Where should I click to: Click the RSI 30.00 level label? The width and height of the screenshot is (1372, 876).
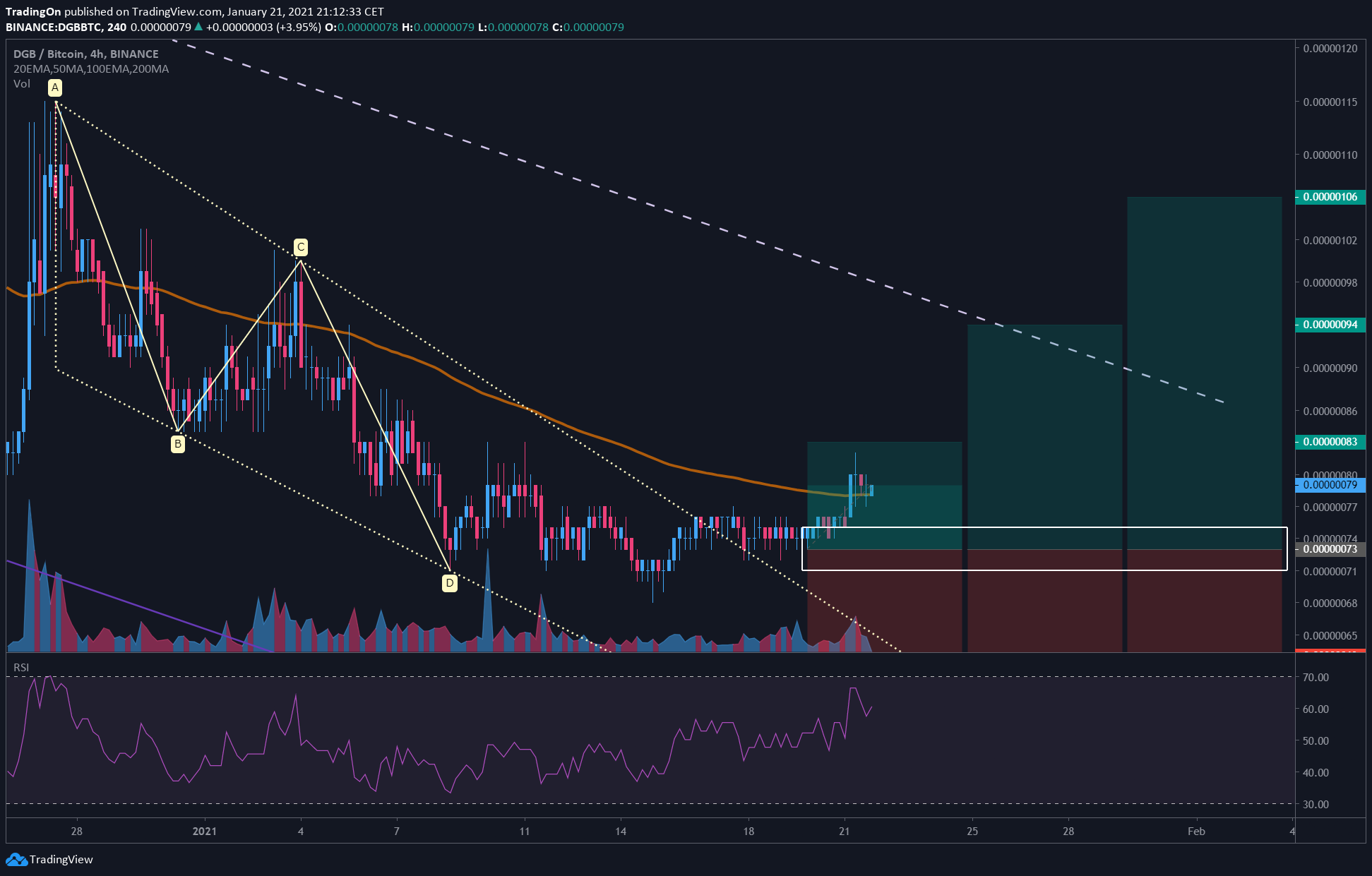point(1316,804)
